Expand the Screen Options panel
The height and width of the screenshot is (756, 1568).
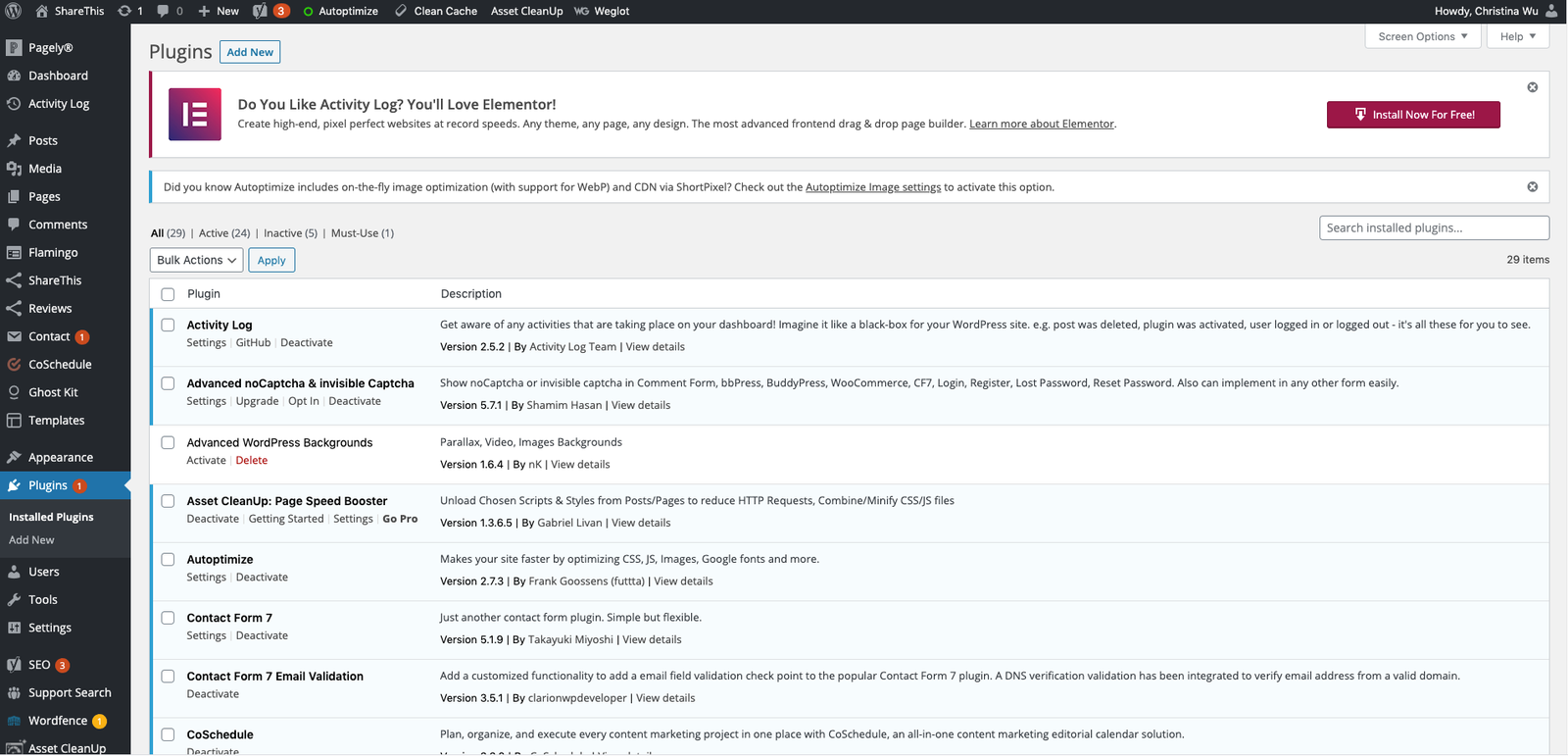[1422, 36]
